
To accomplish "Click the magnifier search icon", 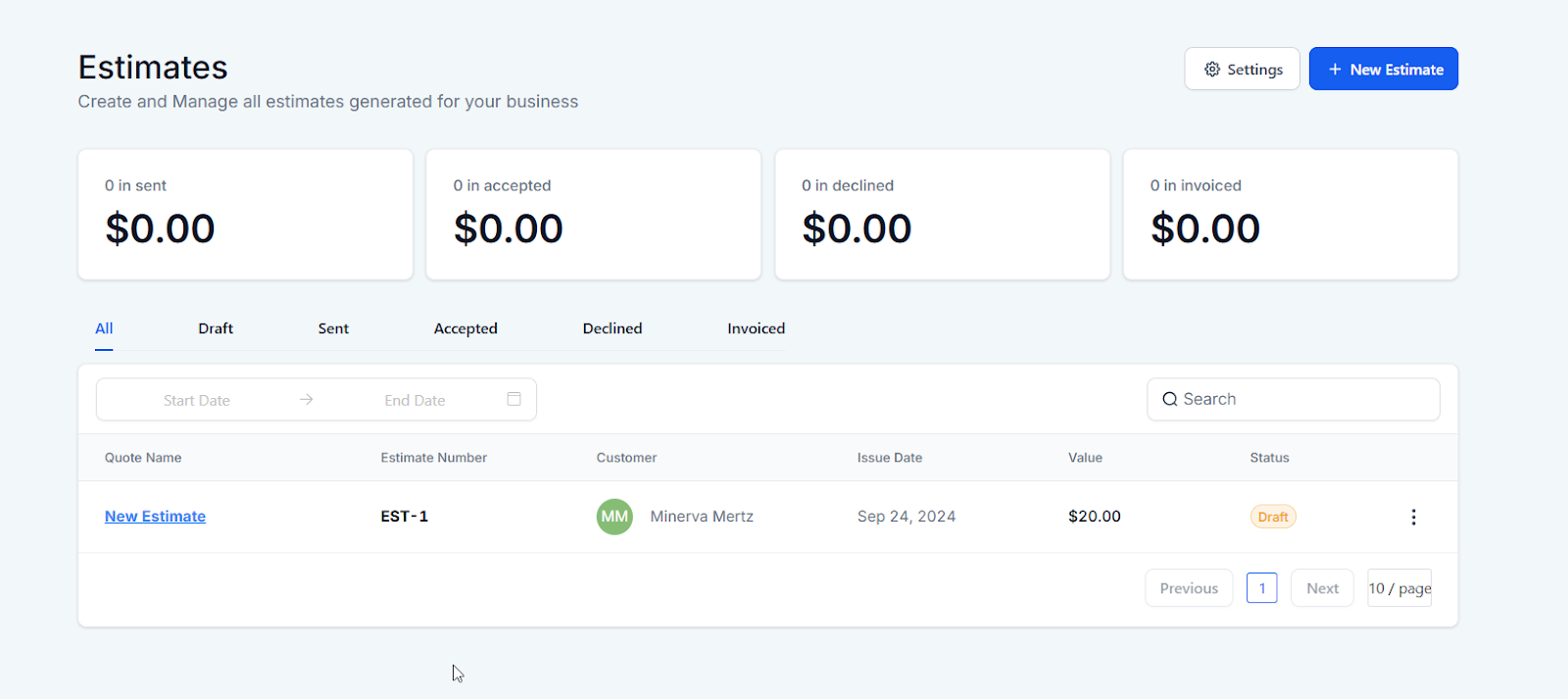I will pyautogui.click(x=1169, y=399).
